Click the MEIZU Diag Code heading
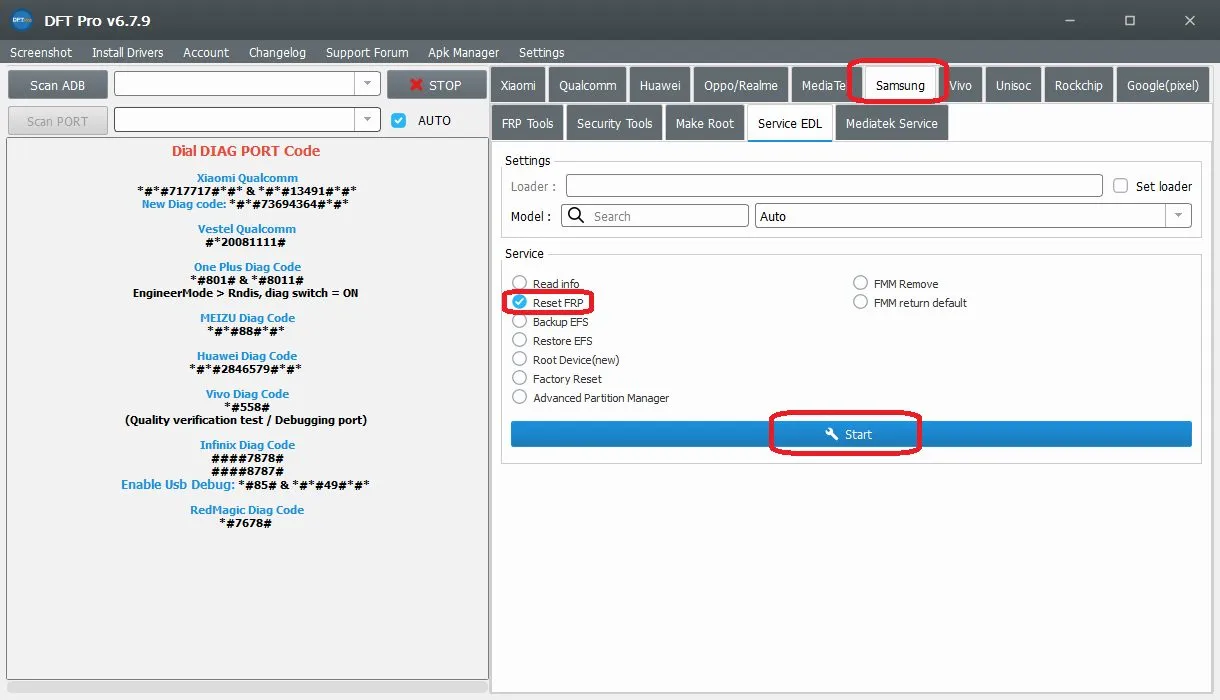 (247, 318)
